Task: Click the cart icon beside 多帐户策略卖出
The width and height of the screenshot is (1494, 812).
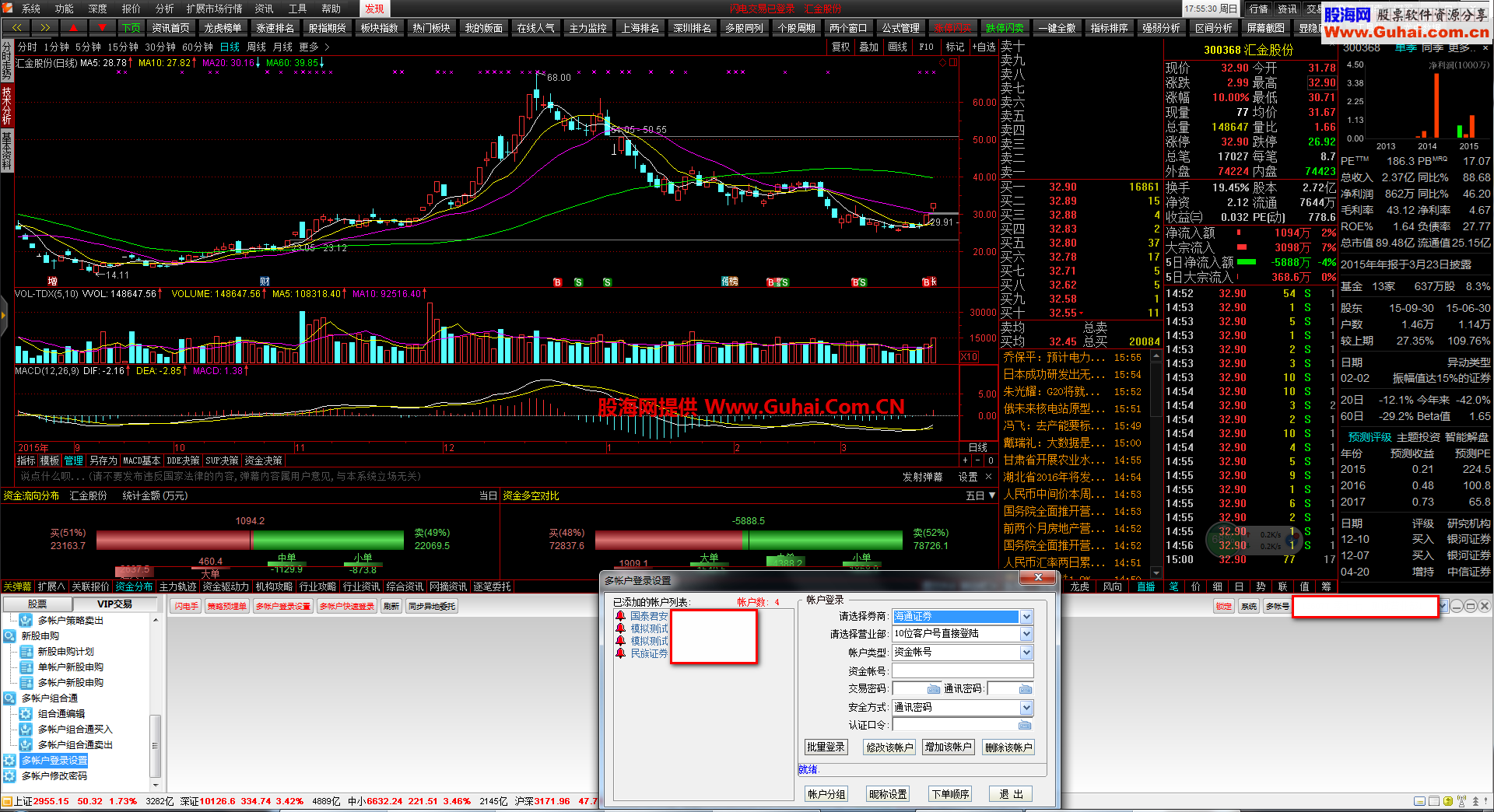Action: tap(26, 621)
